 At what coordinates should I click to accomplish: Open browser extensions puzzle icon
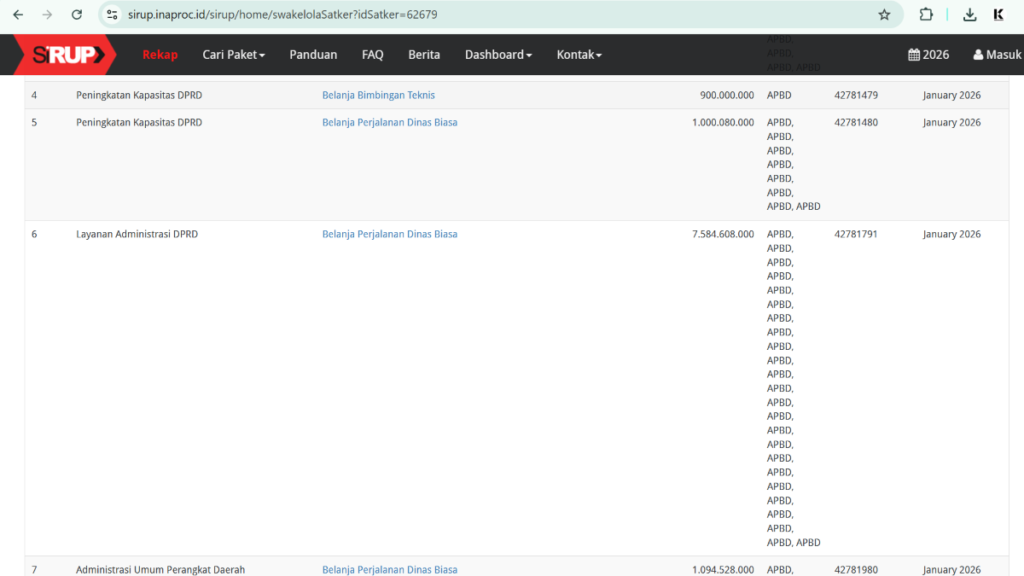coord(926,15)
